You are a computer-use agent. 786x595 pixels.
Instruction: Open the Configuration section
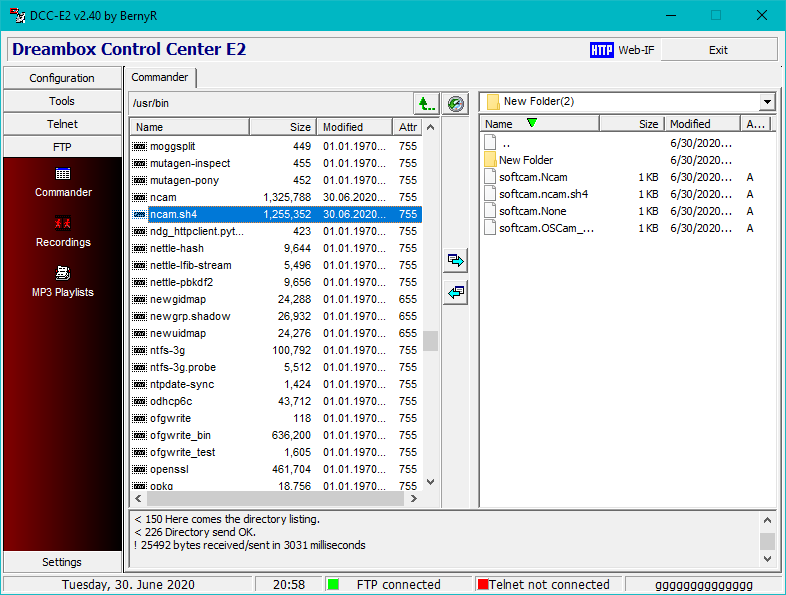point(62,78)
